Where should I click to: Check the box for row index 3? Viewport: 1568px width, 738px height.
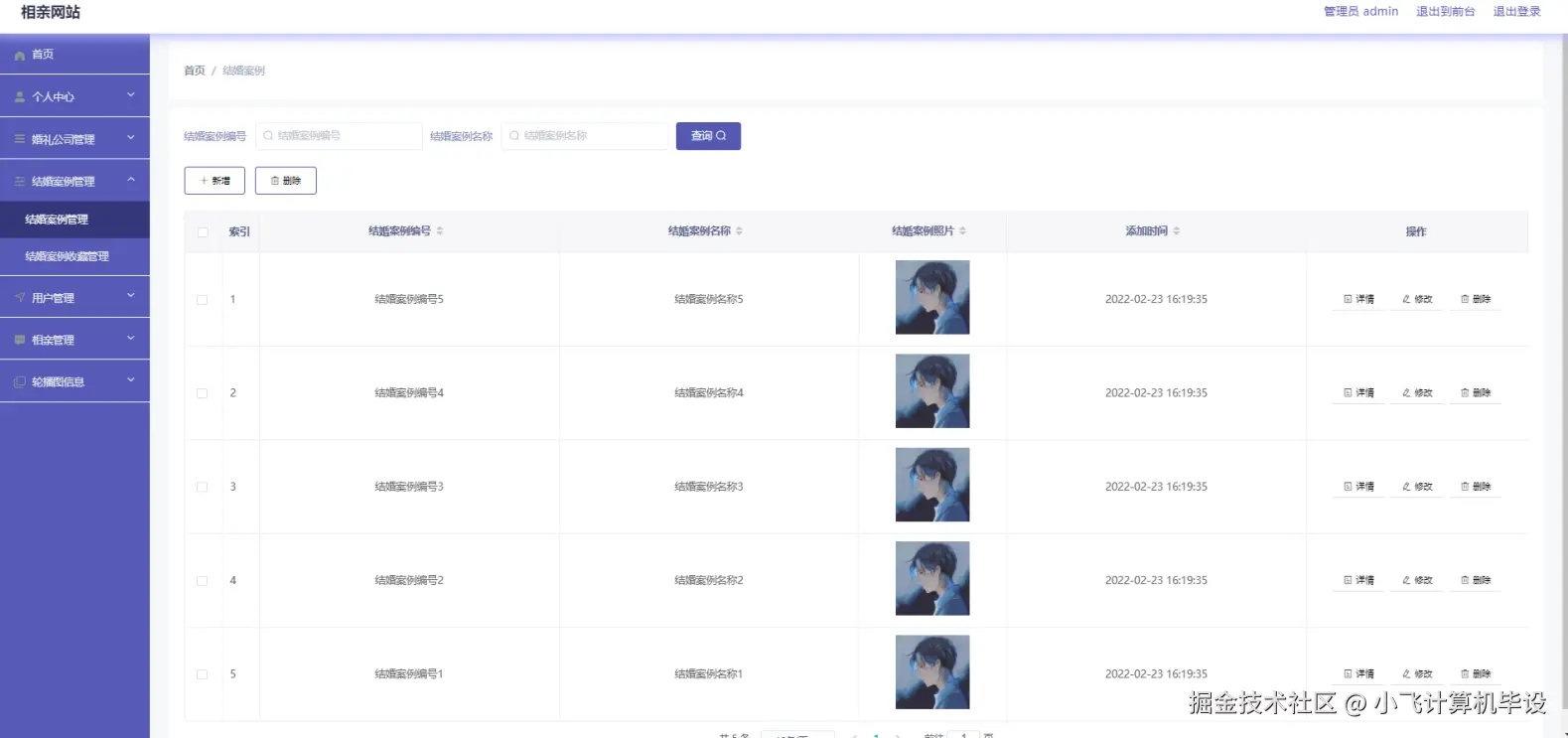click(203, 487)
